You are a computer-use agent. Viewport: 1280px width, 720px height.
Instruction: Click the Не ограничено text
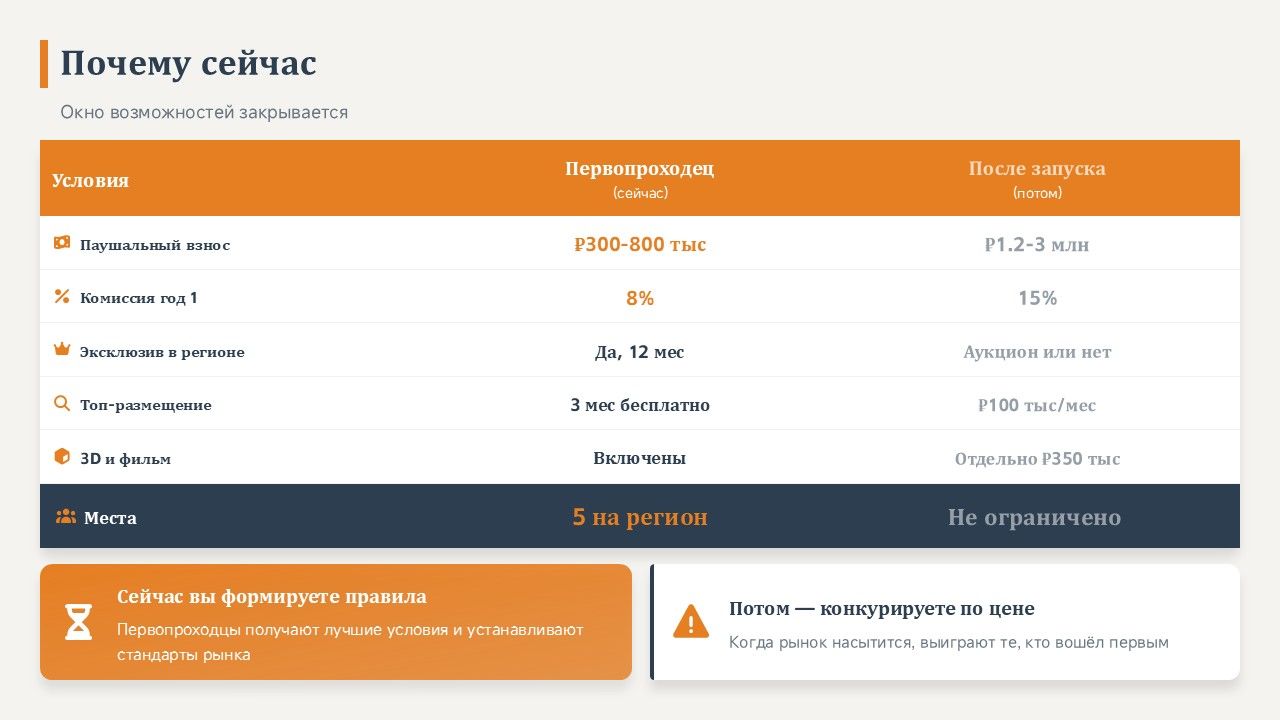point(1034,517)
